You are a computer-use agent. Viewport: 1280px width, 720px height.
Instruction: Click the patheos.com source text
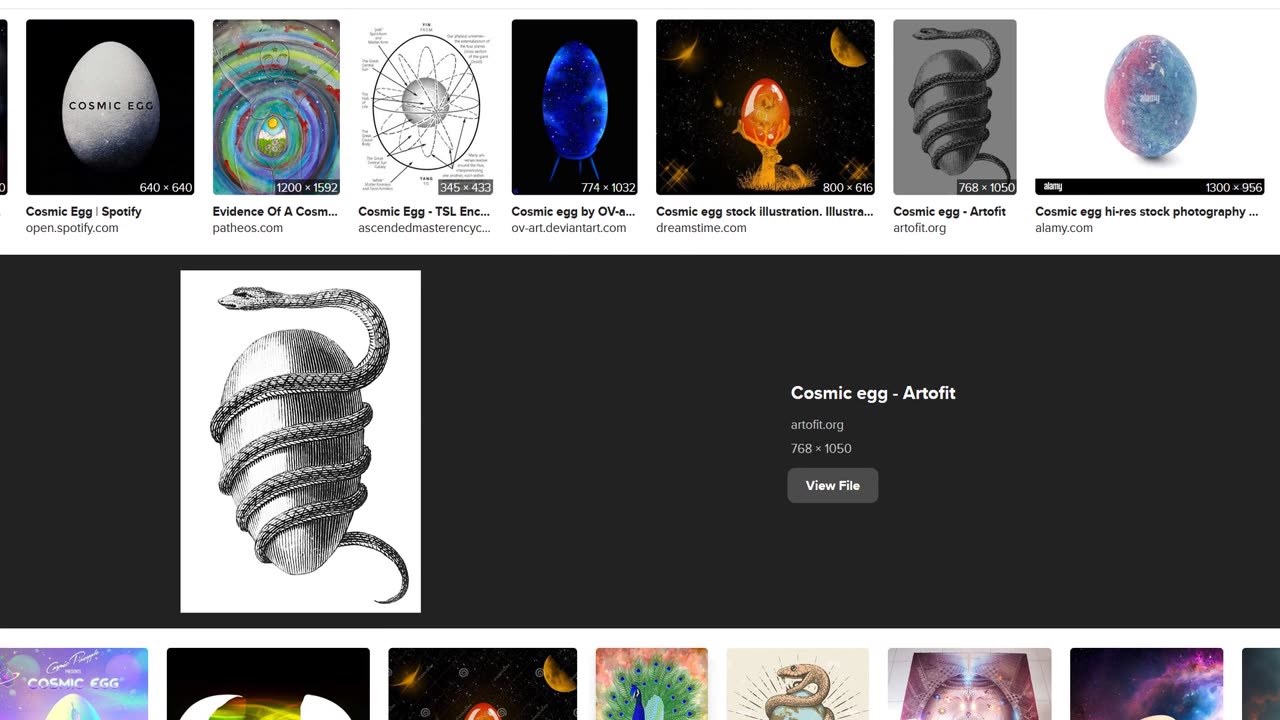248,228
